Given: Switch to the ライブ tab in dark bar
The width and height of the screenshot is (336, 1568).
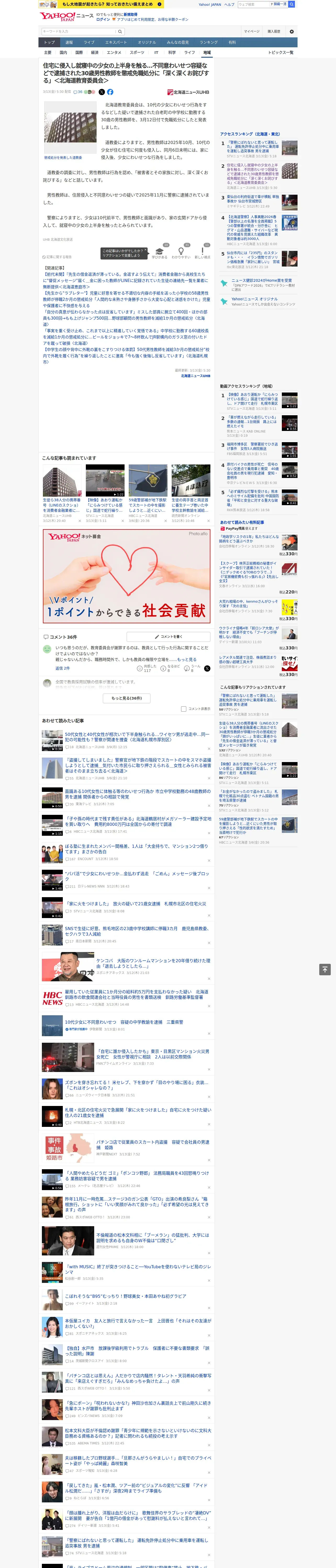Looking at the screenshot, I should point(89,43).
